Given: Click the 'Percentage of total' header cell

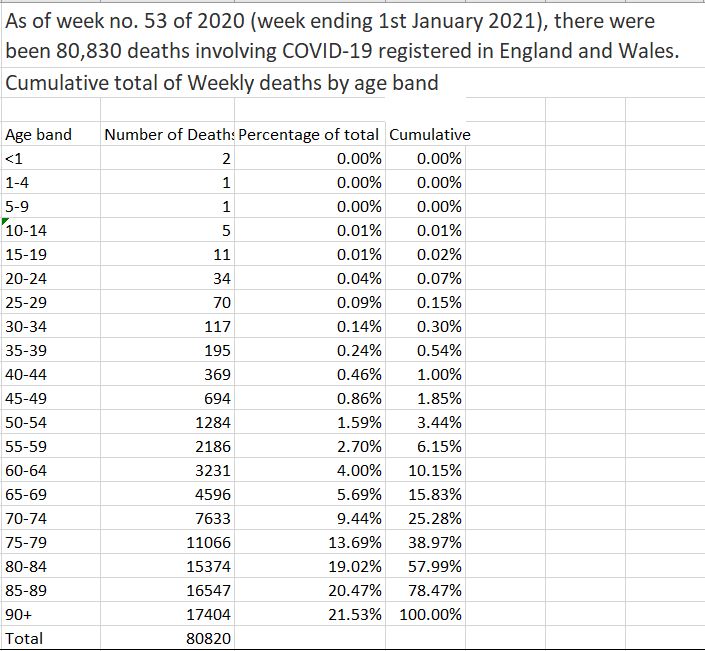Looking at the screenshot, I should 309,135.
